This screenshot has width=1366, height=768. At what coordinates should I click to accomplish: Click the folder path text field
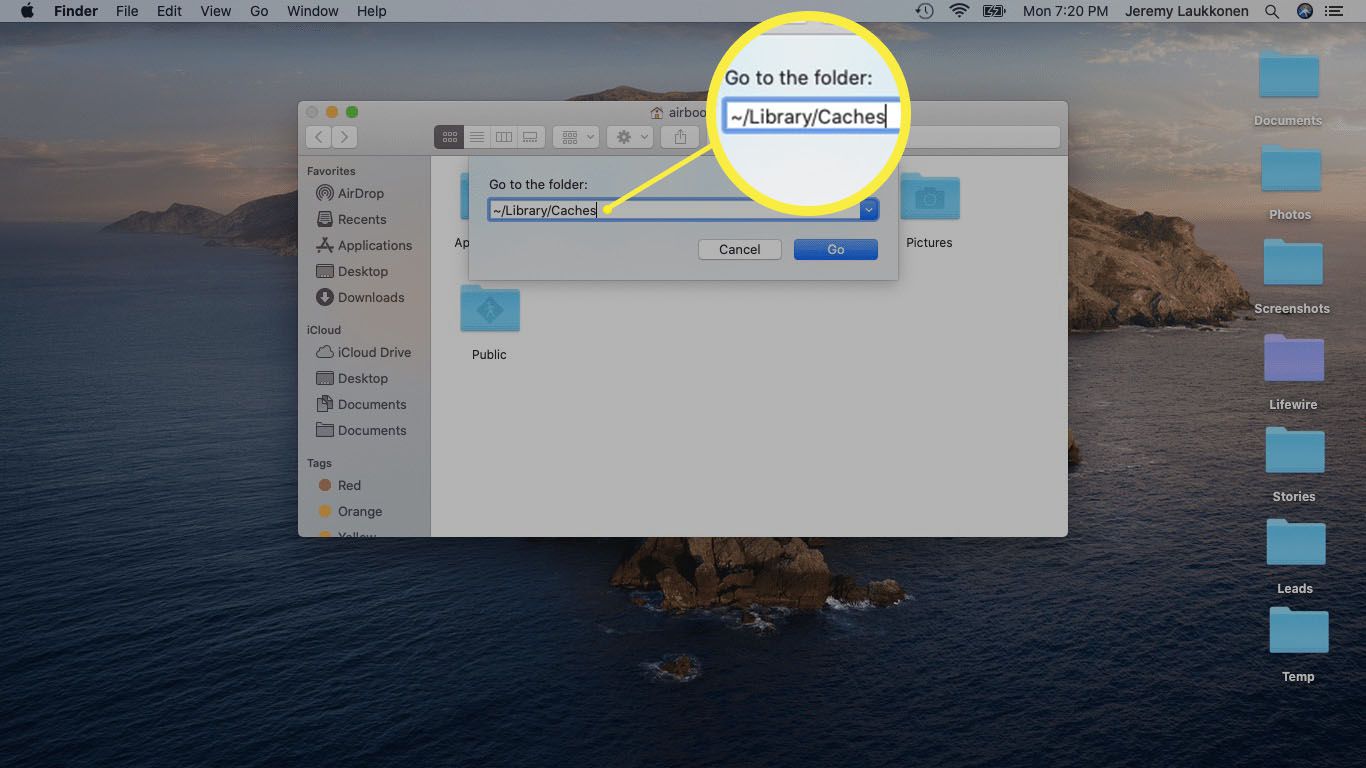[673, 210]
